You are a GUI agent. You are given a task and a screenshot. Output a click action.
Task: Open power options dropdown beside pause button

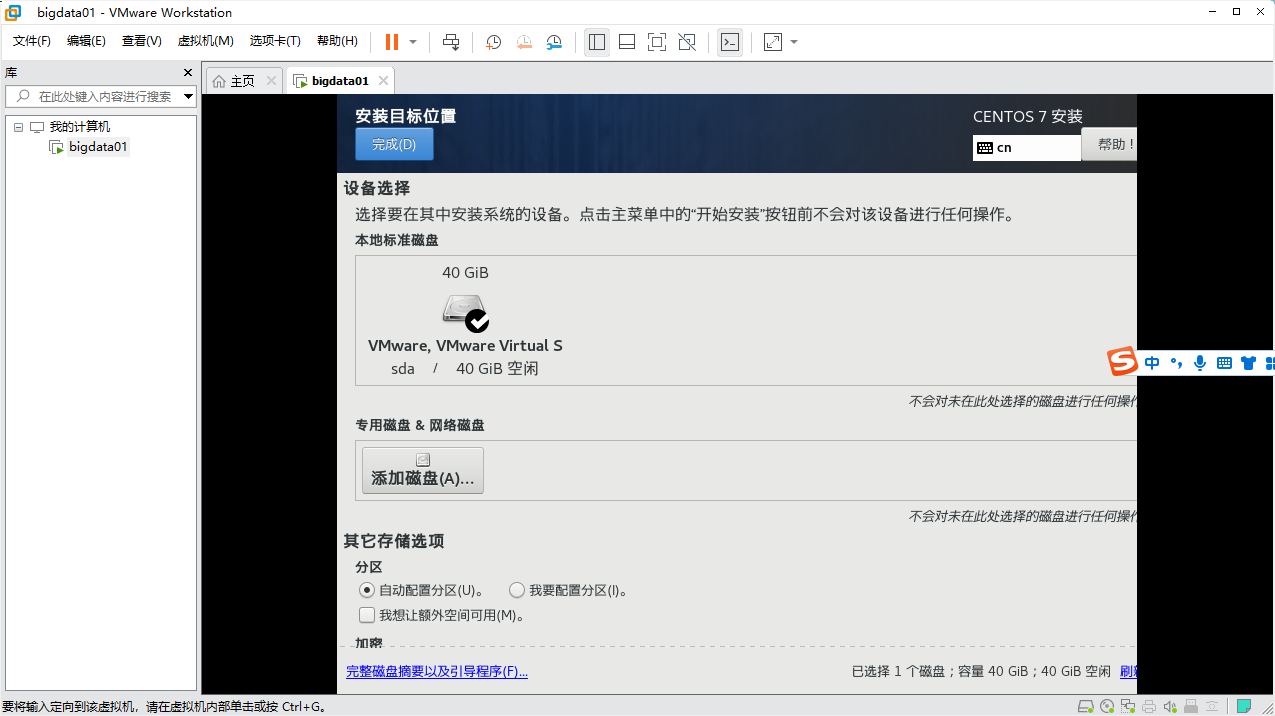pos(413,42)
